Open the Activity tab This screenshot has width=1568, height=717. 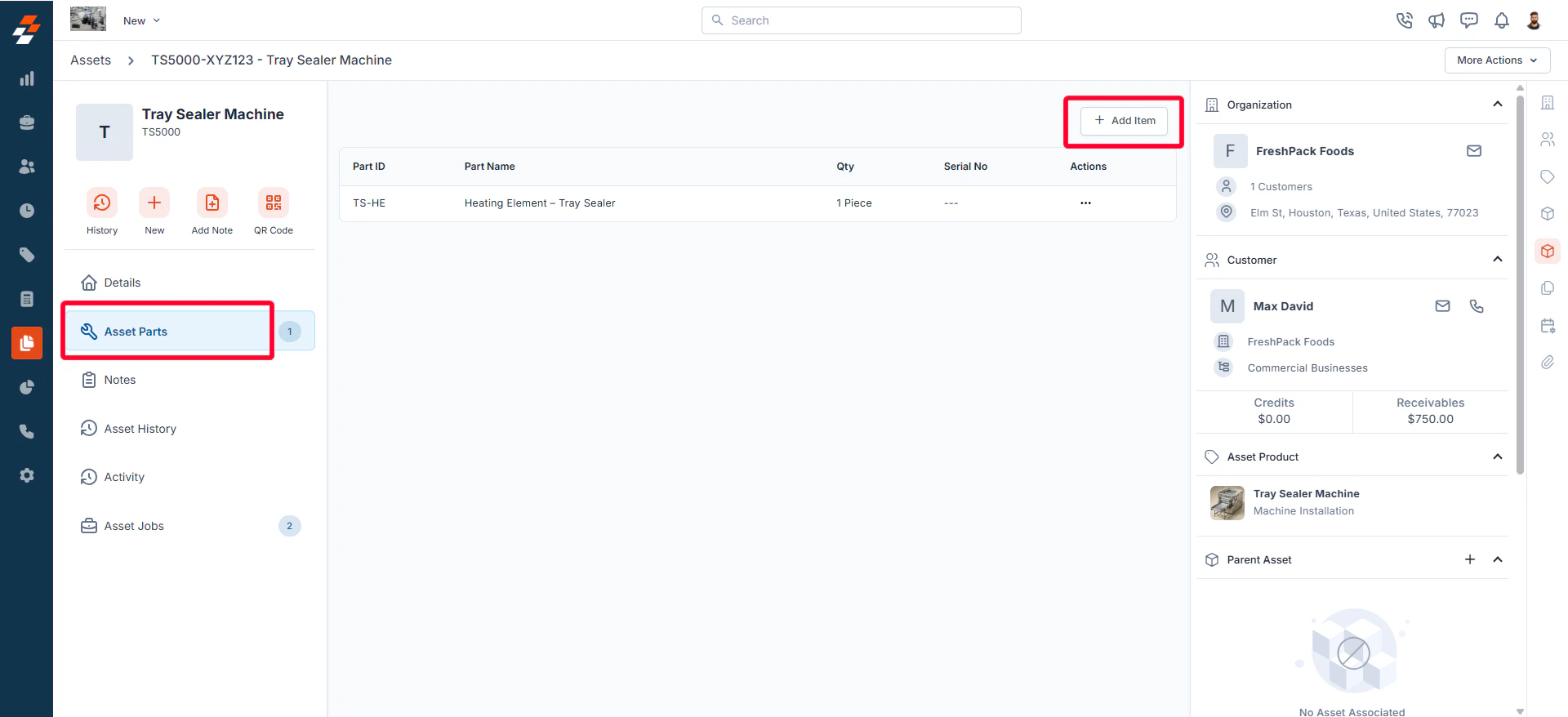[189, 477]
